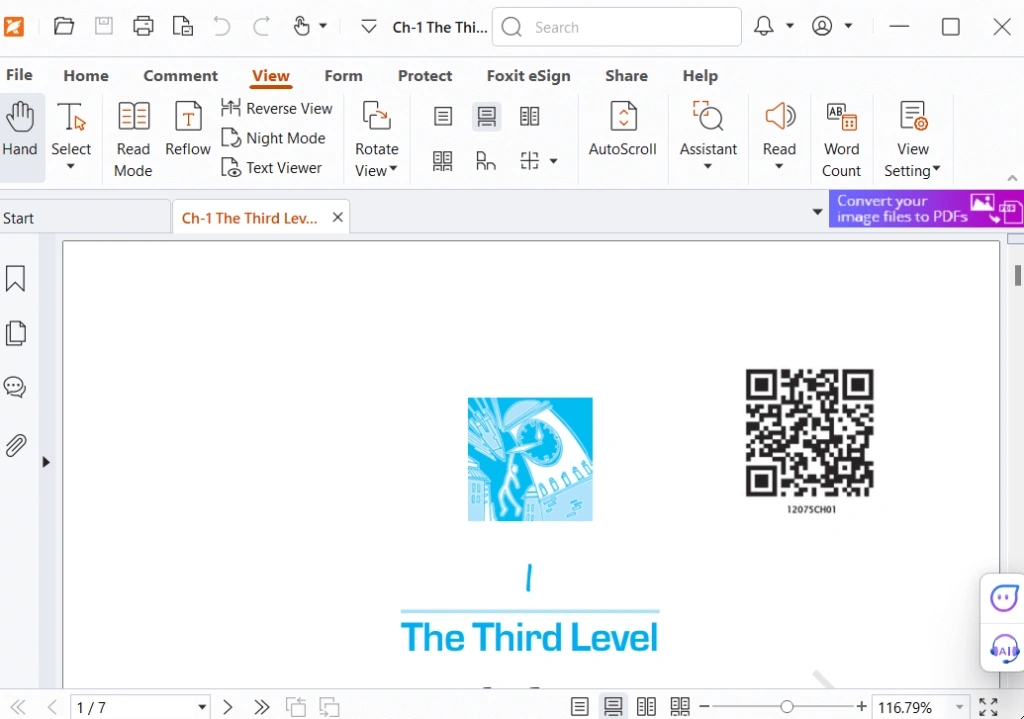Go to the first page
The image size is (1024, 719).
pyautogui.click(x=18, y=707)
